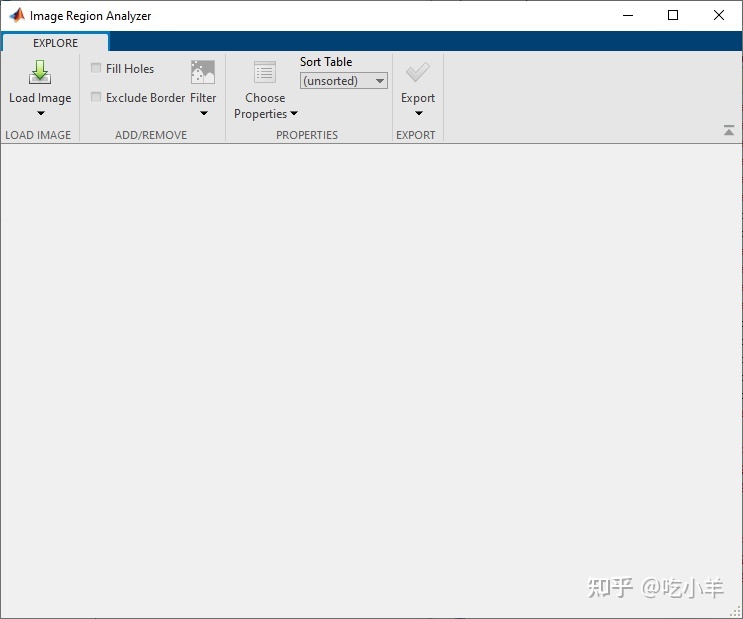Click the Export checkmark icon
The width and height of the screenshot is (743, 619).
(417, 73)
